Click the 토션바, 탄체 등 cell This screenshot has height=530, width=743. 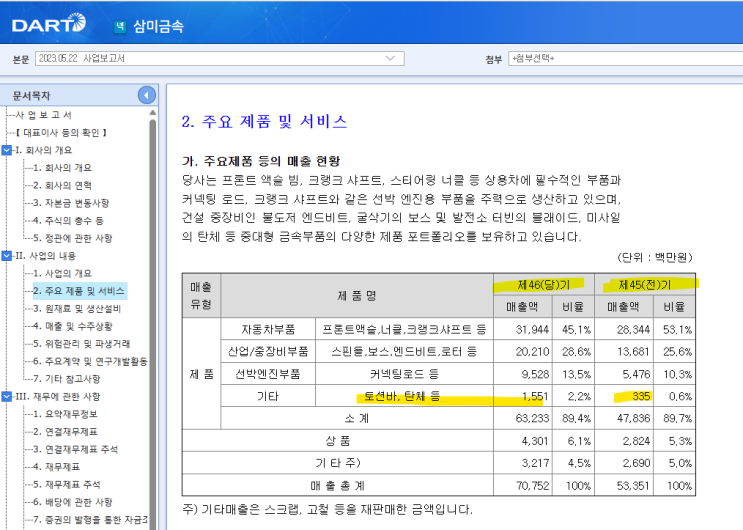click(x=402, y=396)
